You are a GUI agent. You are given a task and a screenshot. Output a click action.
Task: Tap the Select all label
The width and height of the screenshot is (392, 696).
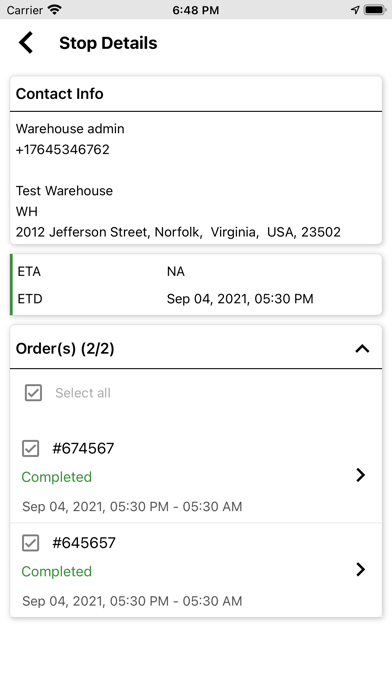coord(83,393)
